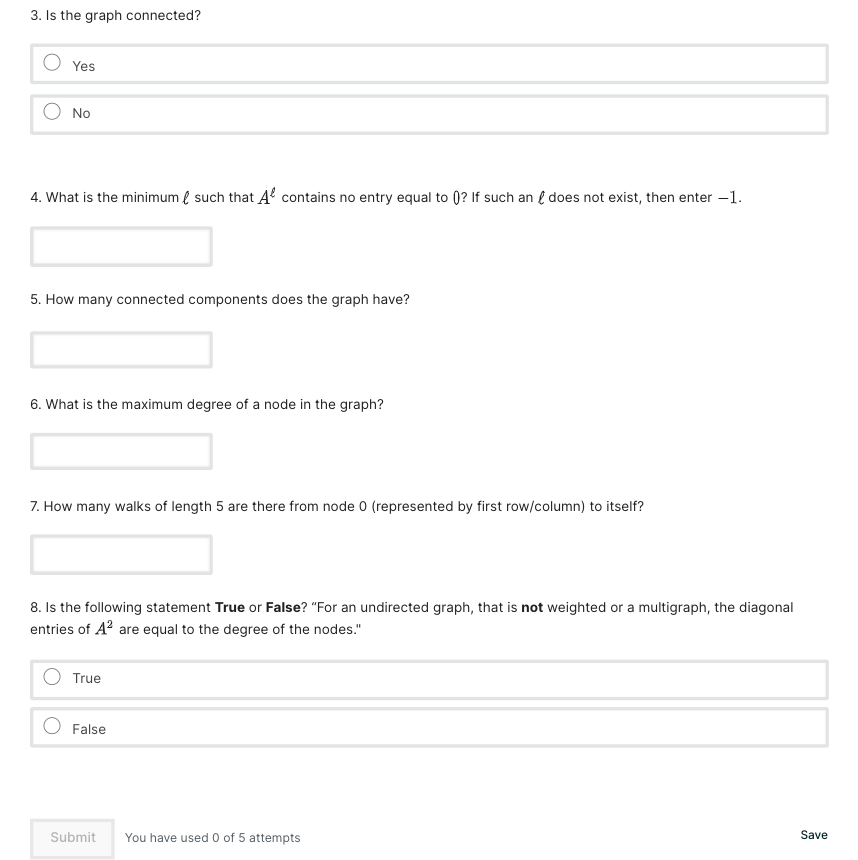Viewport: 858px width, 860px height.
Task: Click the question 7 walks from node 0 text
Action: tap(337, 506)
